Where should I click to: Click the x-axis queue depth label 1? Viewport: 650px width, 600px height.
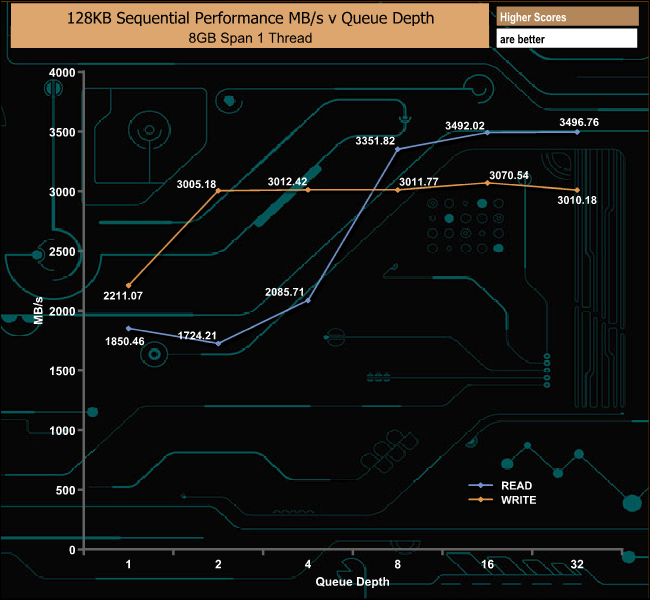129,564
